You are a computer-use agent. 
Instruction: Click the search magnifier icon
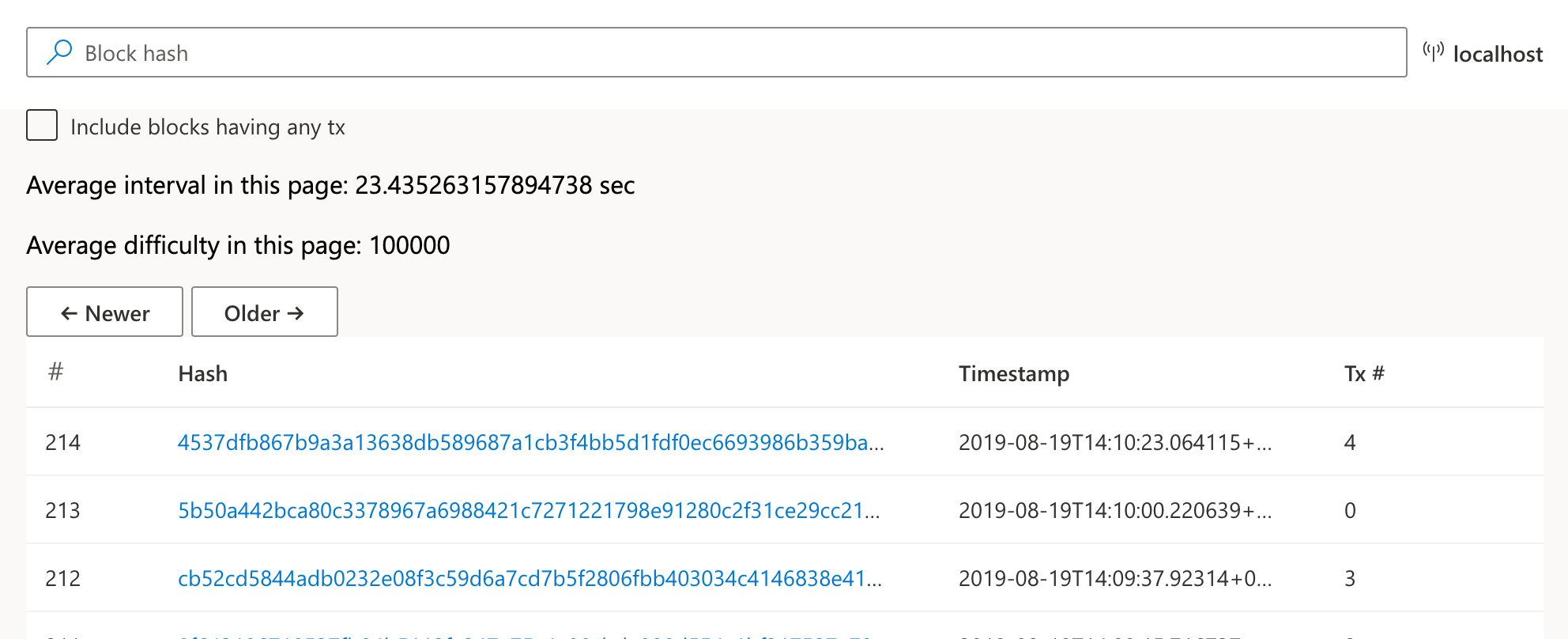pyautogui.click(x=59, y=52)
